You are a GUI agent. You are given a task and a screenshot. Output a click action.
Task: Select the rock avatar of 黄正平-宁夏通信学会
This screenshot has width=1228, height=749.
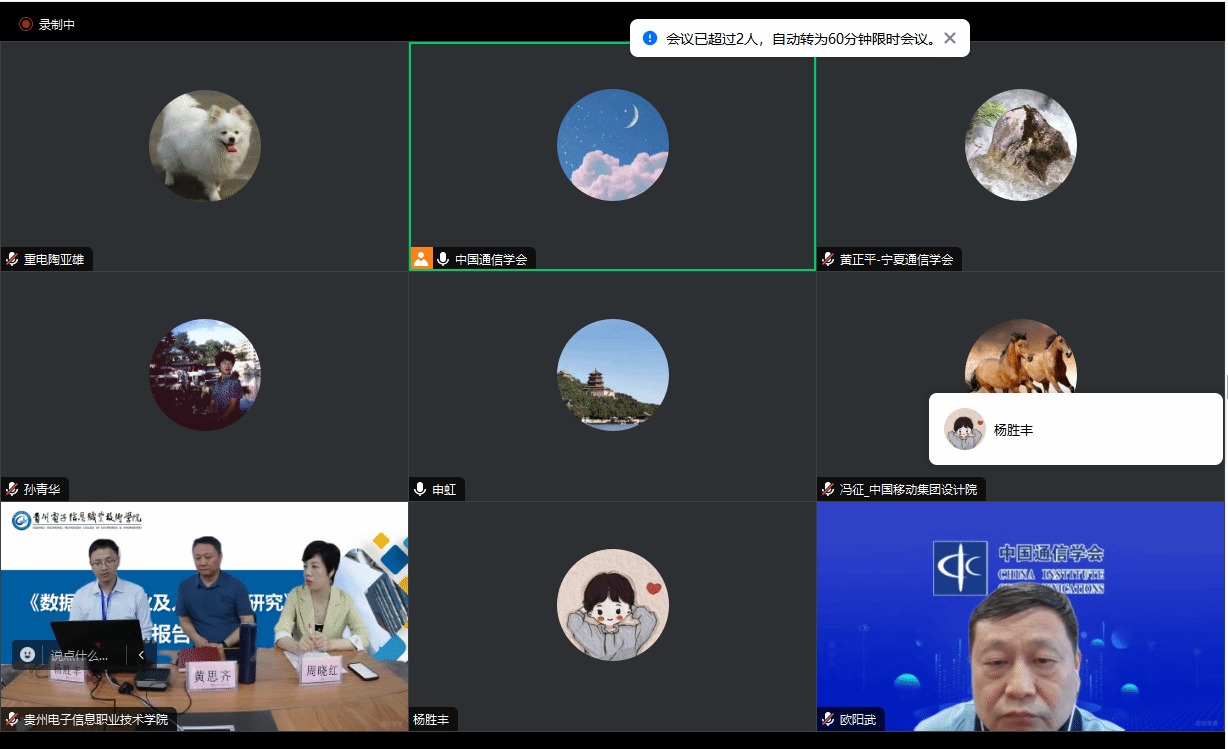pos(1020,145)
